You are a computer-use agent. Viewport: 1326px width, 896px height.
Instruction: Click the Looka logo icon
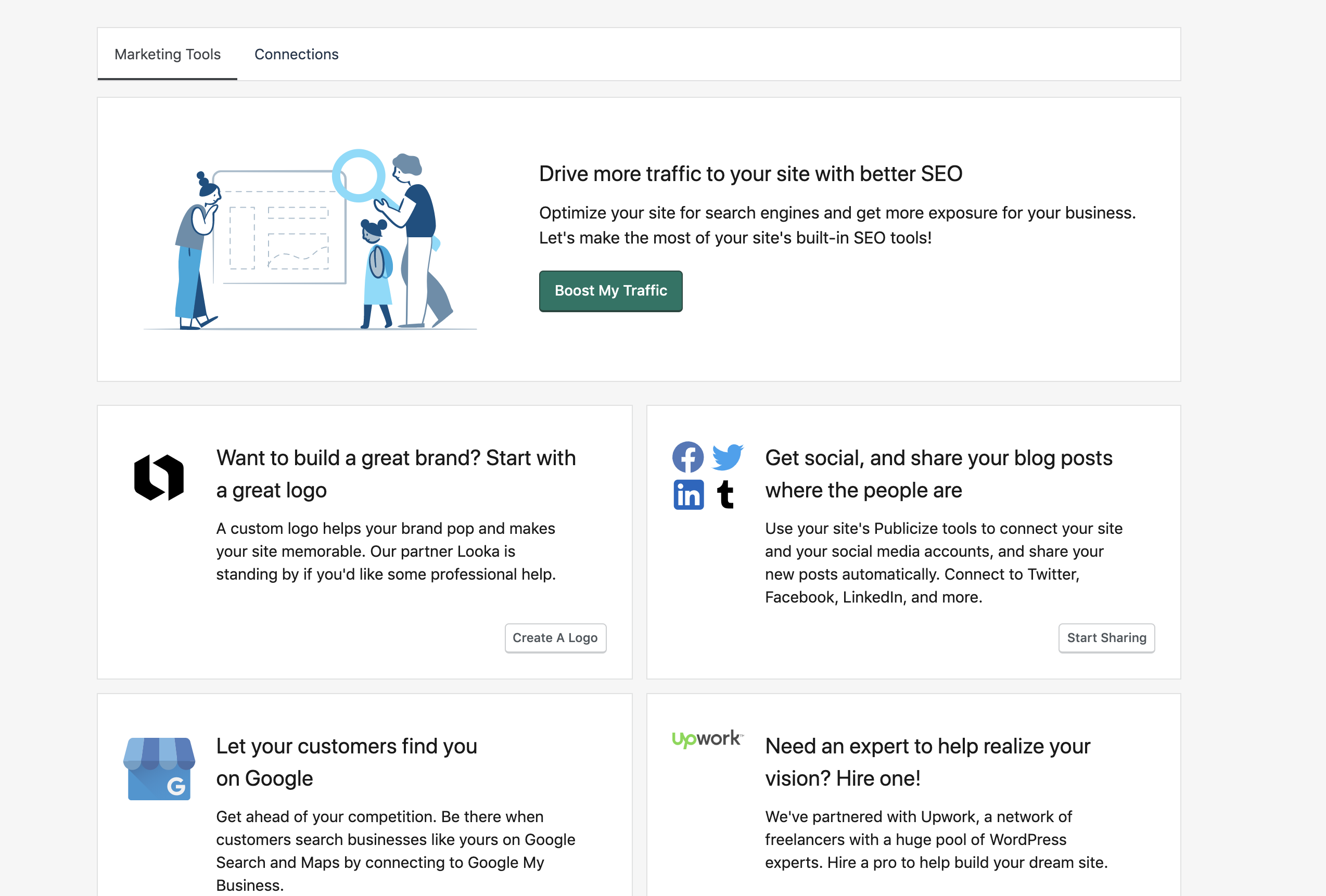click(x=159, y=477)
